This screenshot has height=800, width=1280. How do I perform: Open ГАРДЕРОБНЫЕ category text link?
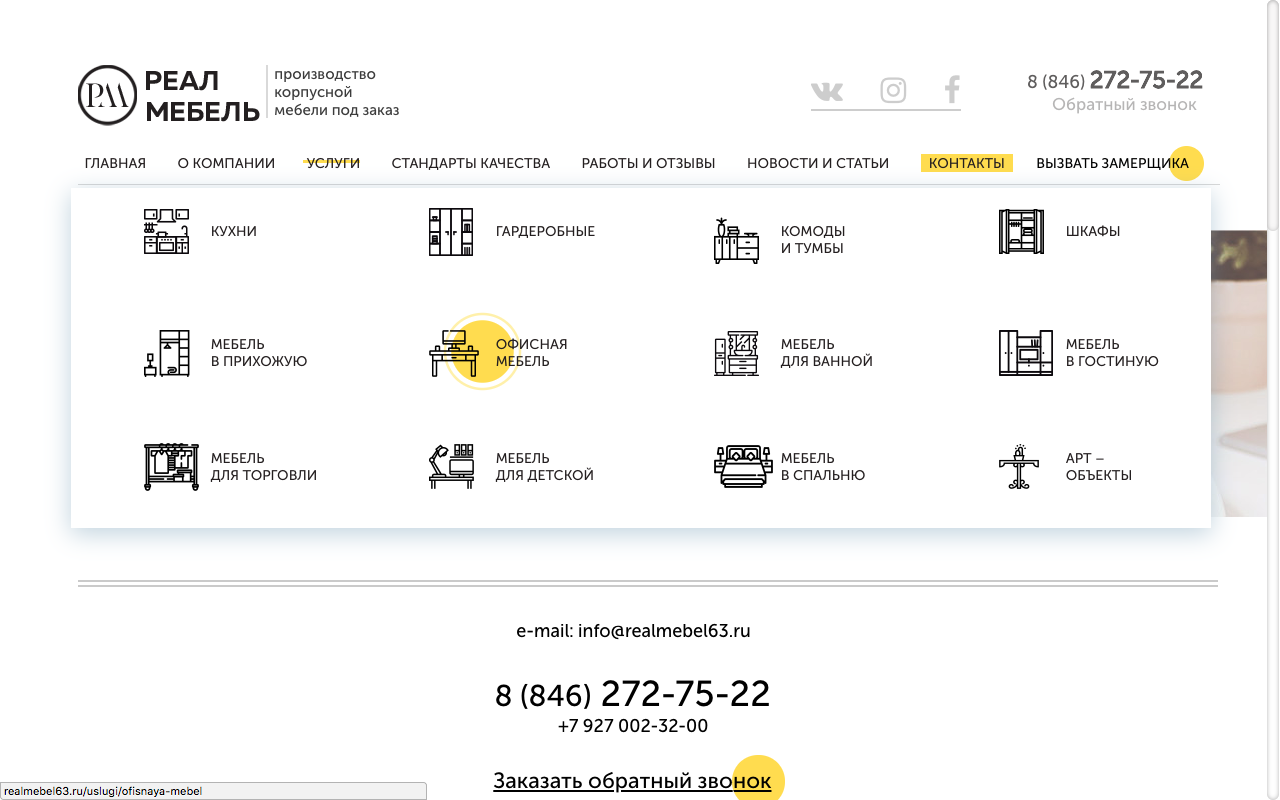(545, 231)
